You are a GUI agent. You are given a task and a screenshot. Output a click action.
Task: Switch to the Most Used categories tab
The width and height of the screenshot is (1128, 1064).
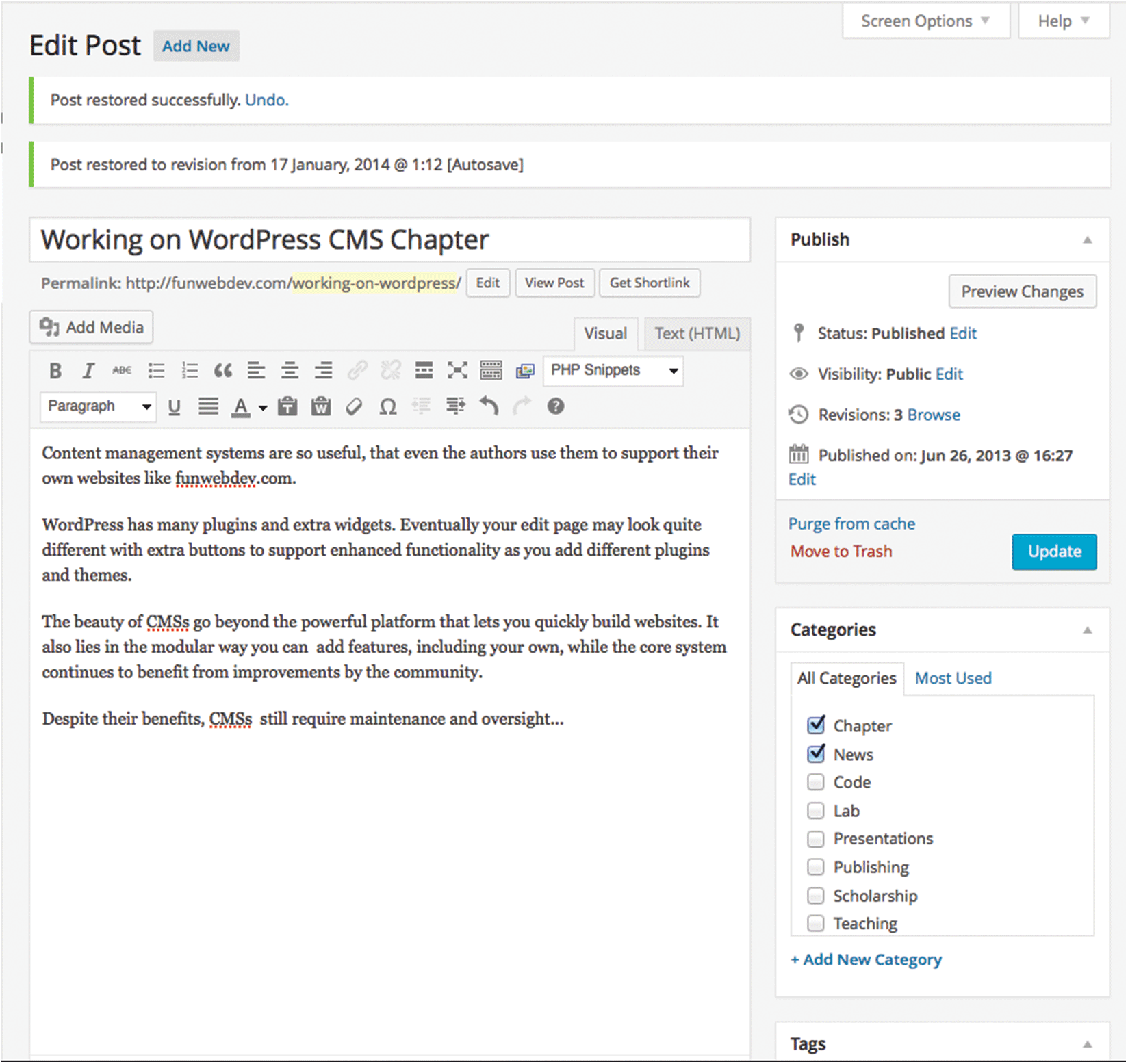pos(953,678)
